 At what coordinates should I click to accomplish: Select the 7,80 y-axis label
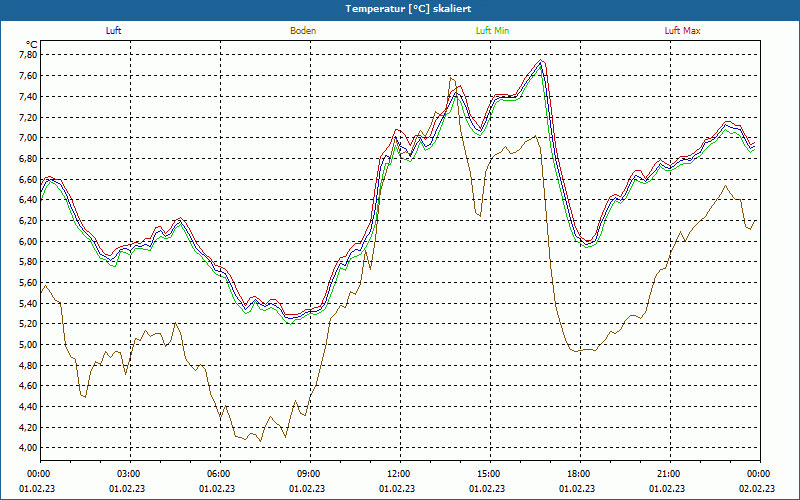(x=27, y=55)
